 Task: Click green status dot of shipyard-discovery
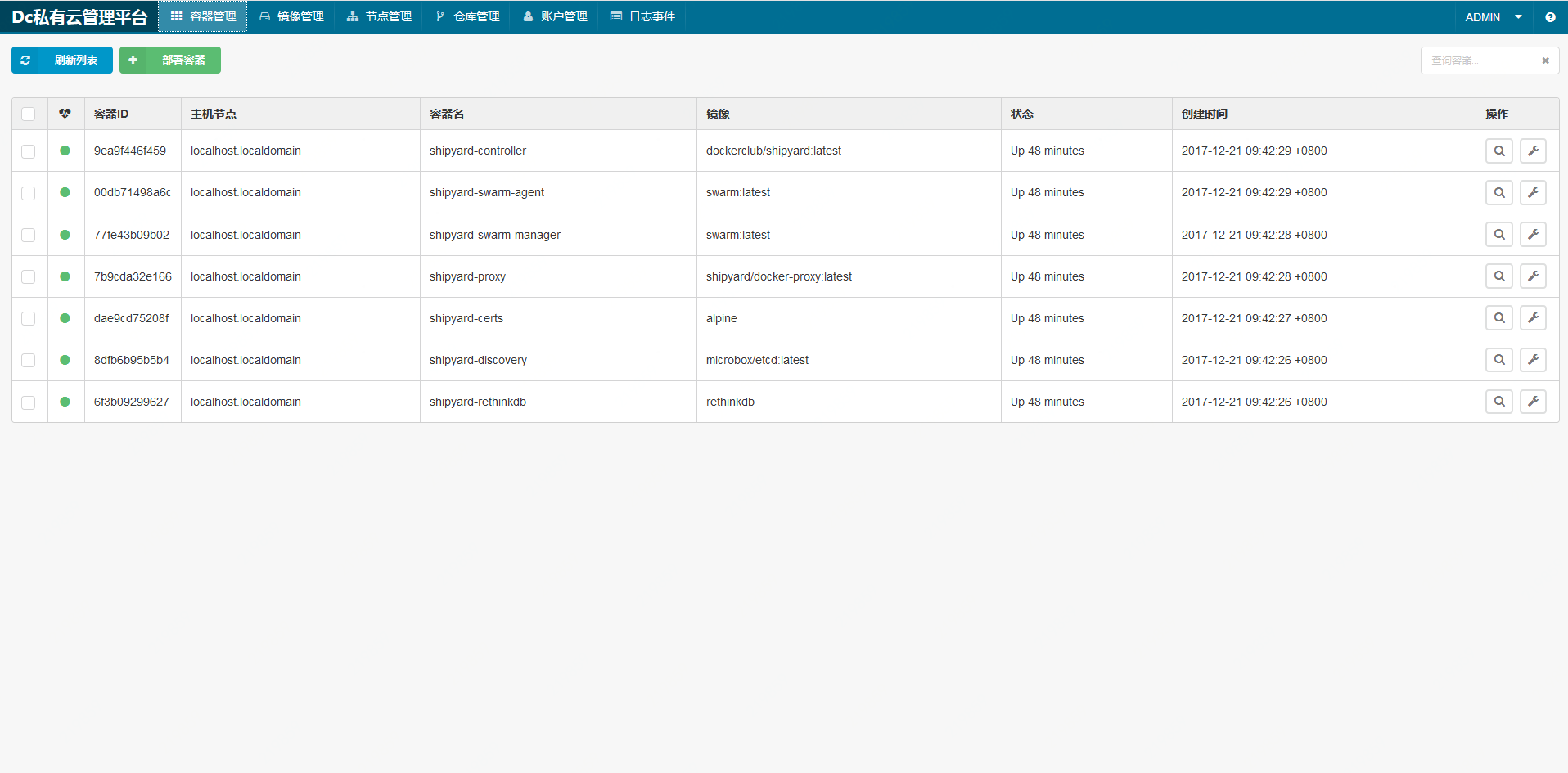coord(65,360)
